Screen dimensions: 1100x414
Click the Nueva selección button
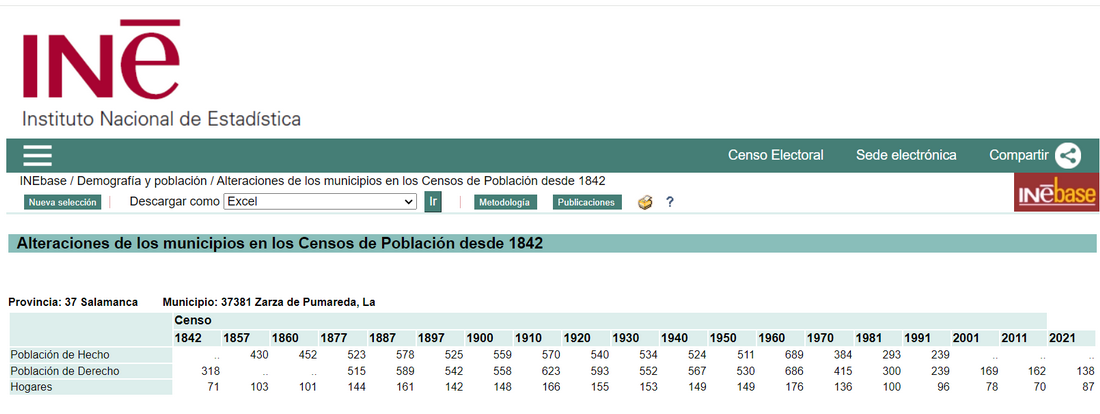(x=63, y=202)
